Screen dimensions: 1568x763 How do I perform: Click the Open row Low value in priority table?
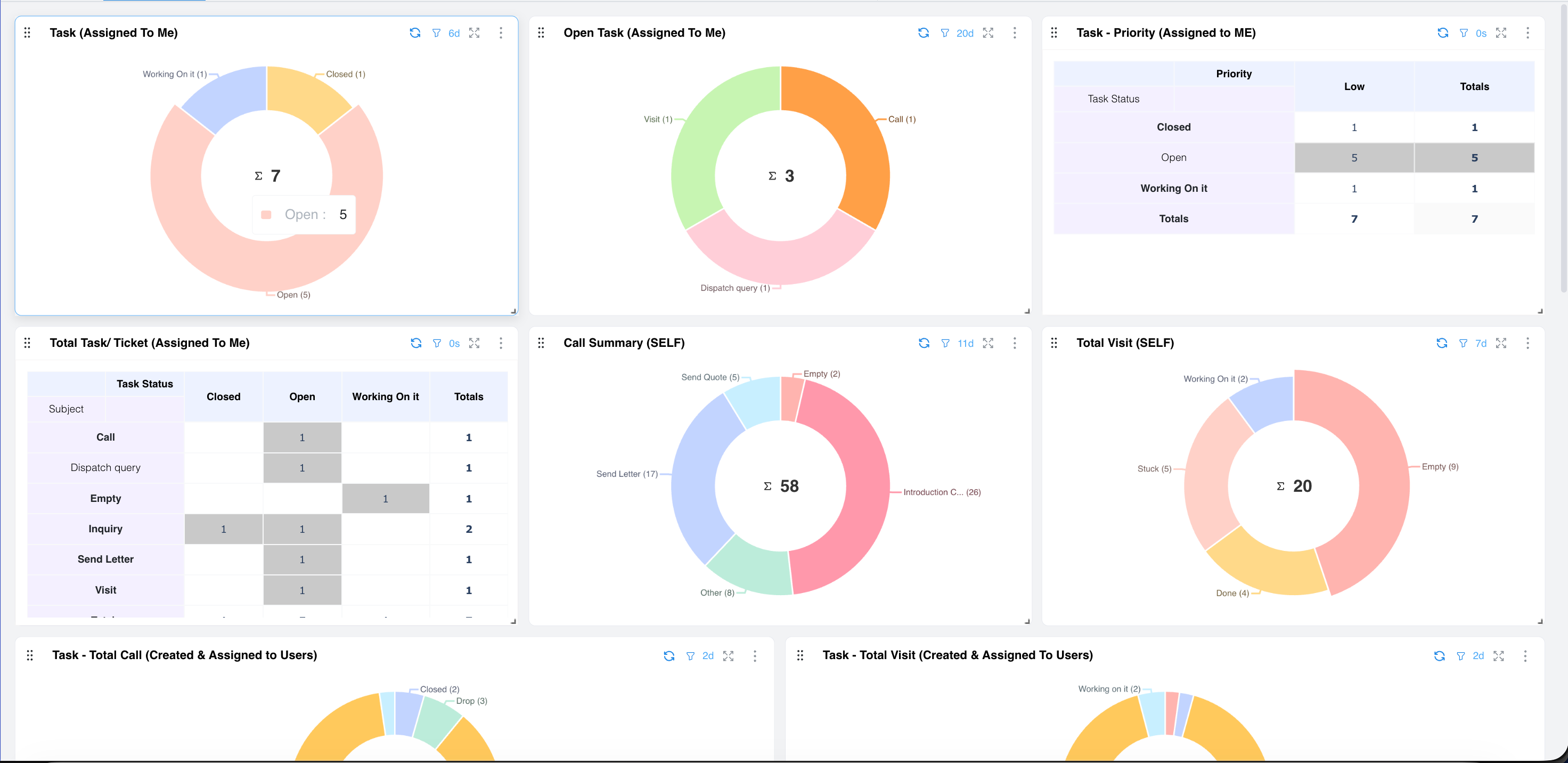point(1354,157)
